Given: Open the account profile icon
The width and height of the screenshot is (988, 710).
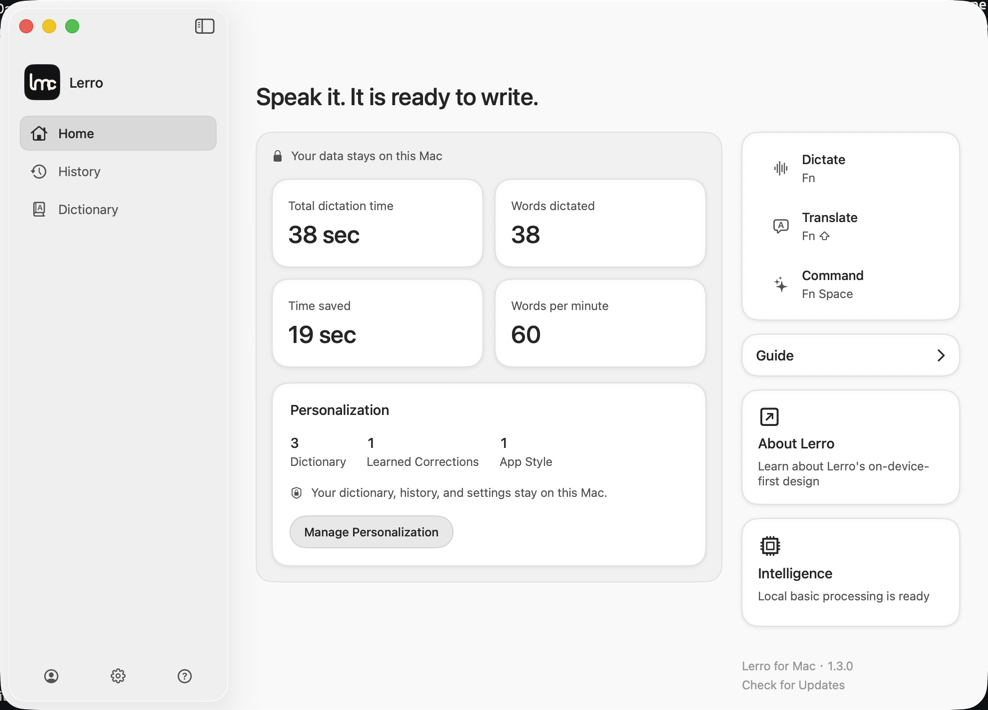Looking at the screenshot, I should pos(51,676).
